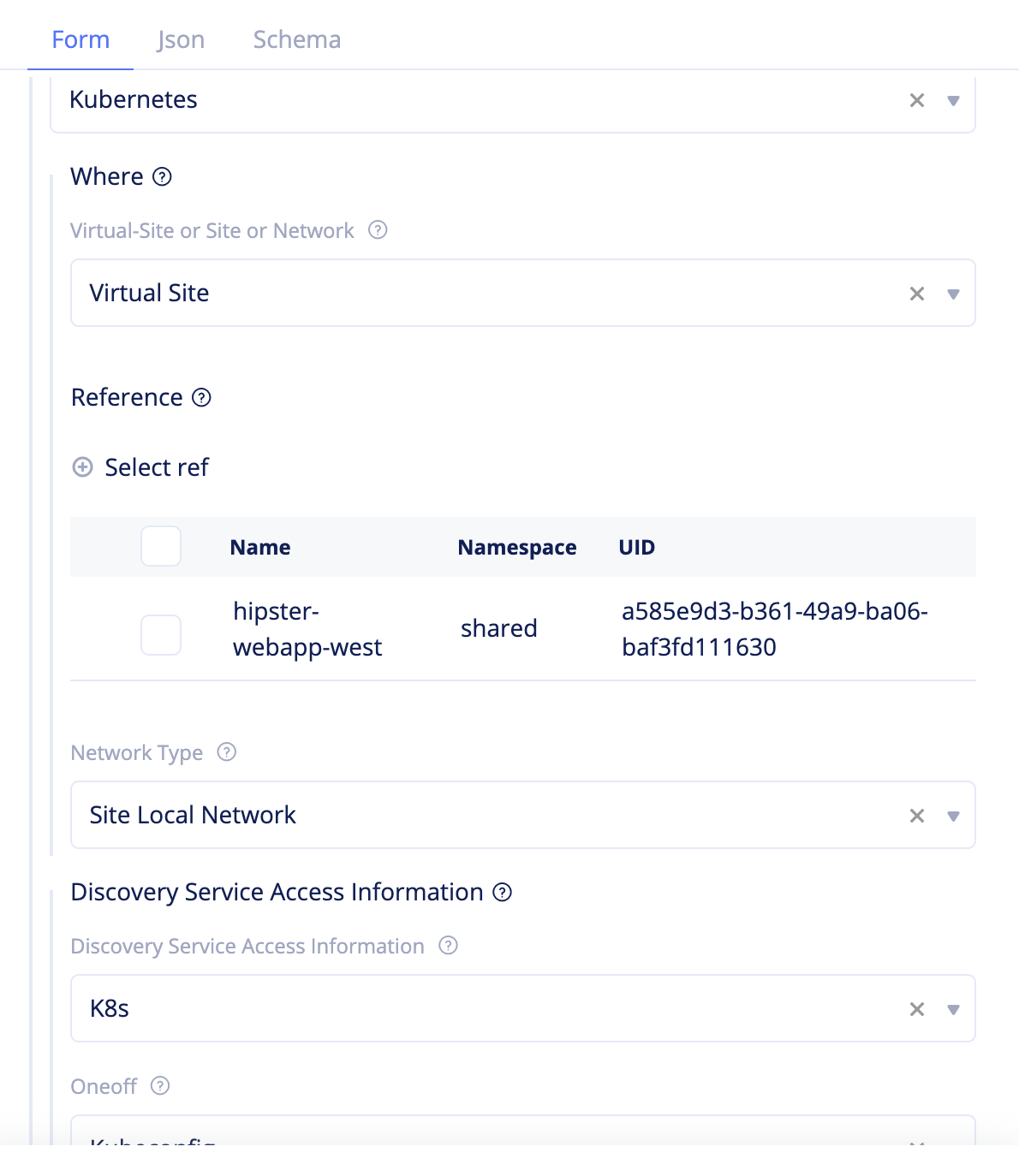1019x1176 pixels.
Task: Check the select-all checkbox in the reference table
Action: click(x=160, y=546)
